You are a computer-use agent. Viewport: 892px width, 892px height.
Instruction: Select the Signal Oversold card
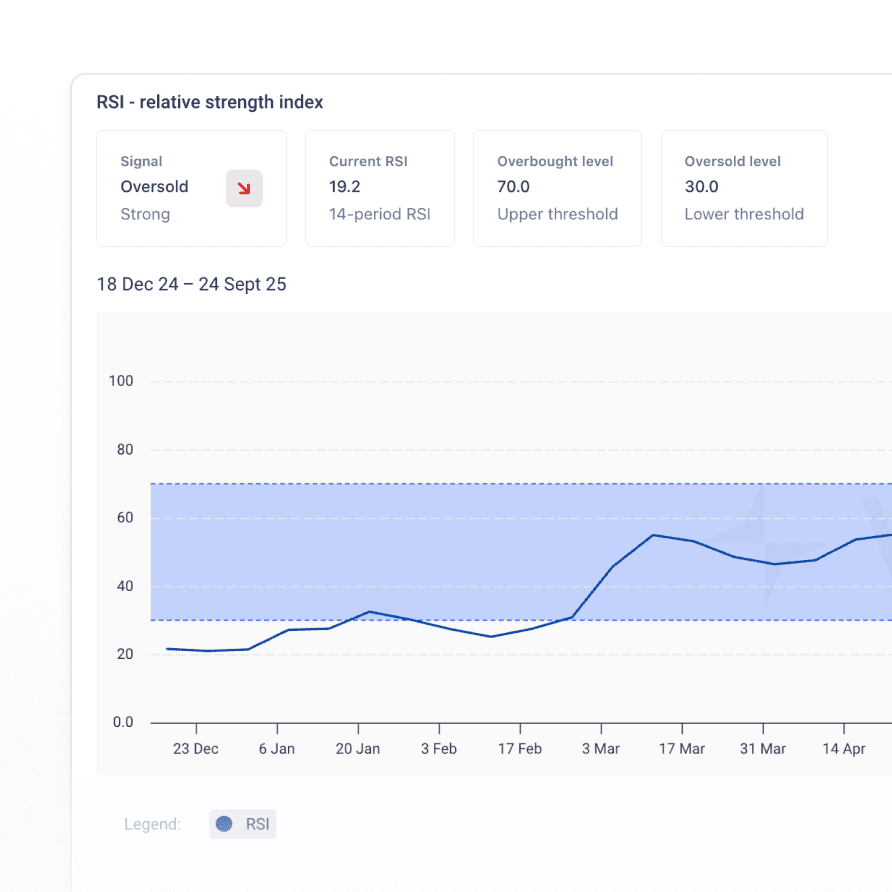pos(191,188)
